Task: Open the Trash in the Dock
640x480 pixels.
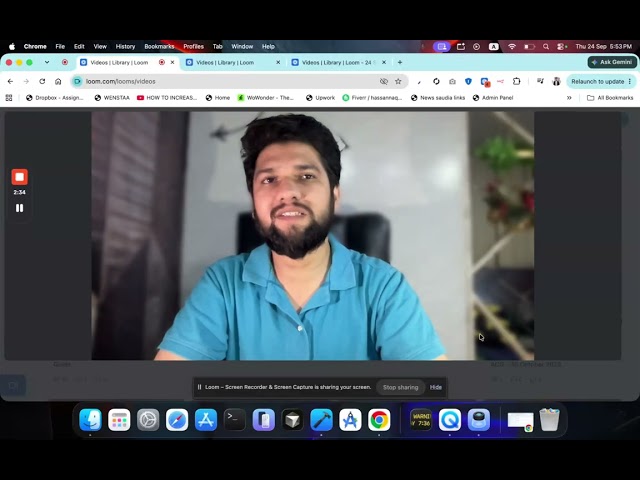Action: [549, 420]
